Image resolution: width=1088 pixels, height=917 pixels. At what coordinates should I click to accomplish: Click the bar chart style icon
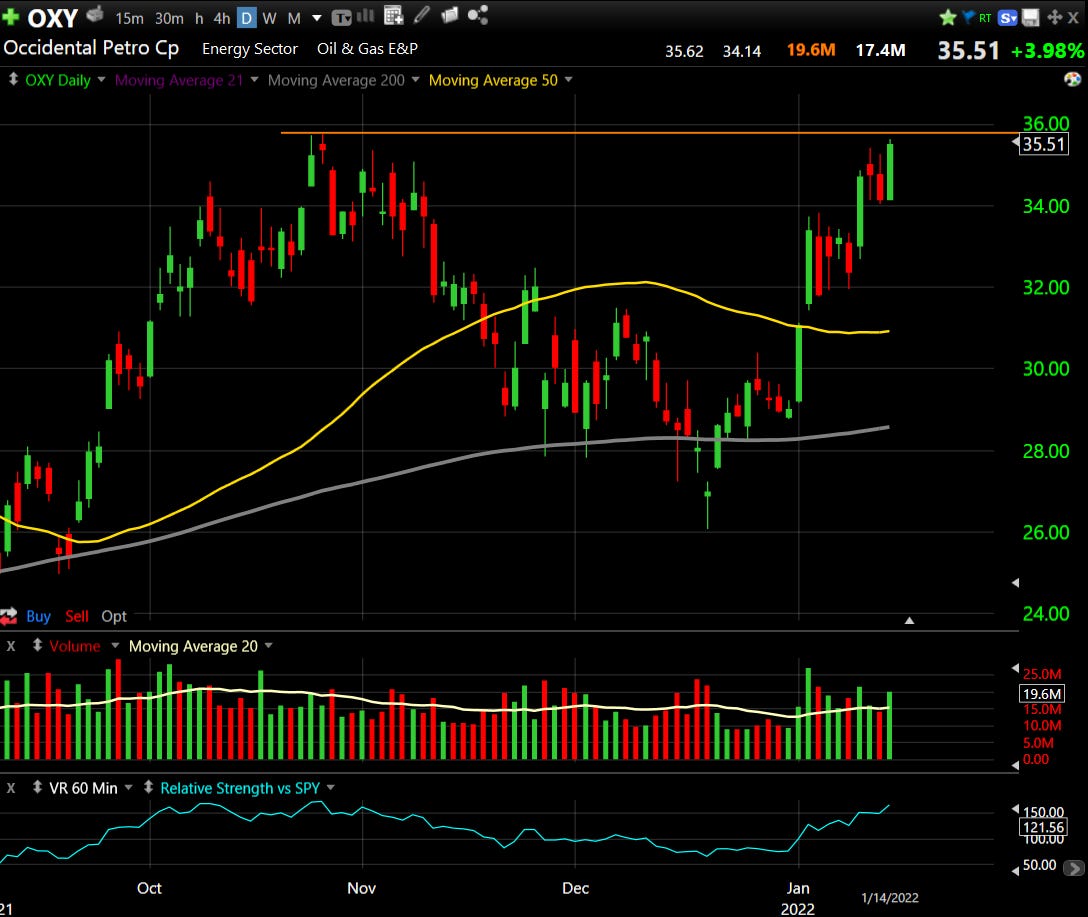[x=366, y=16]
